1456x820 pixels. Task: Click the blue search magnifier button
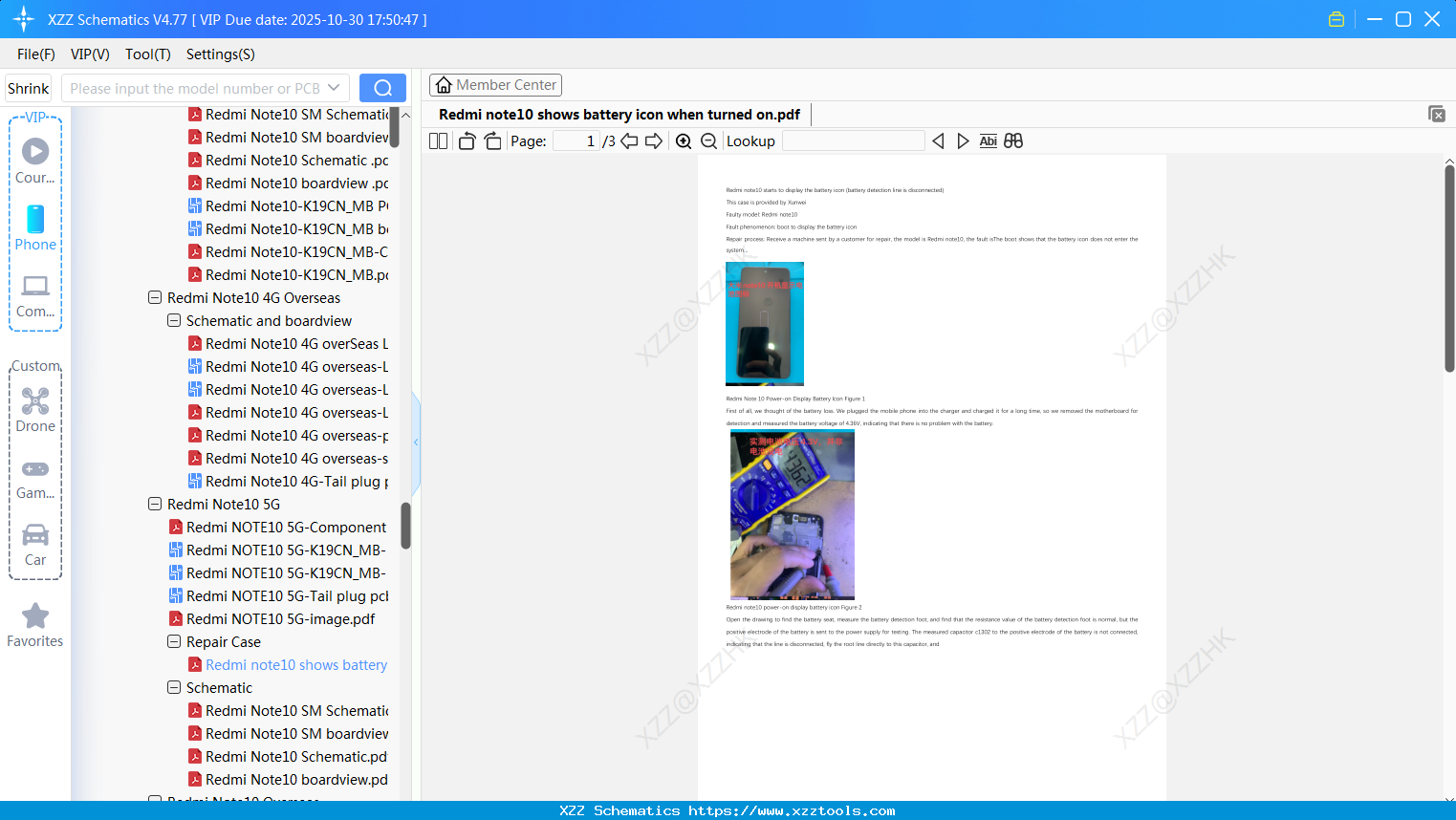pos(382,88)
